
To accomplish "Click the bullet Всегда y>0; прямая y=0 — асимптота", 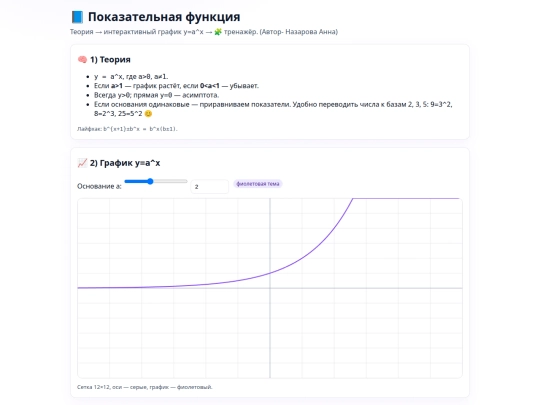I will [156, 95].
